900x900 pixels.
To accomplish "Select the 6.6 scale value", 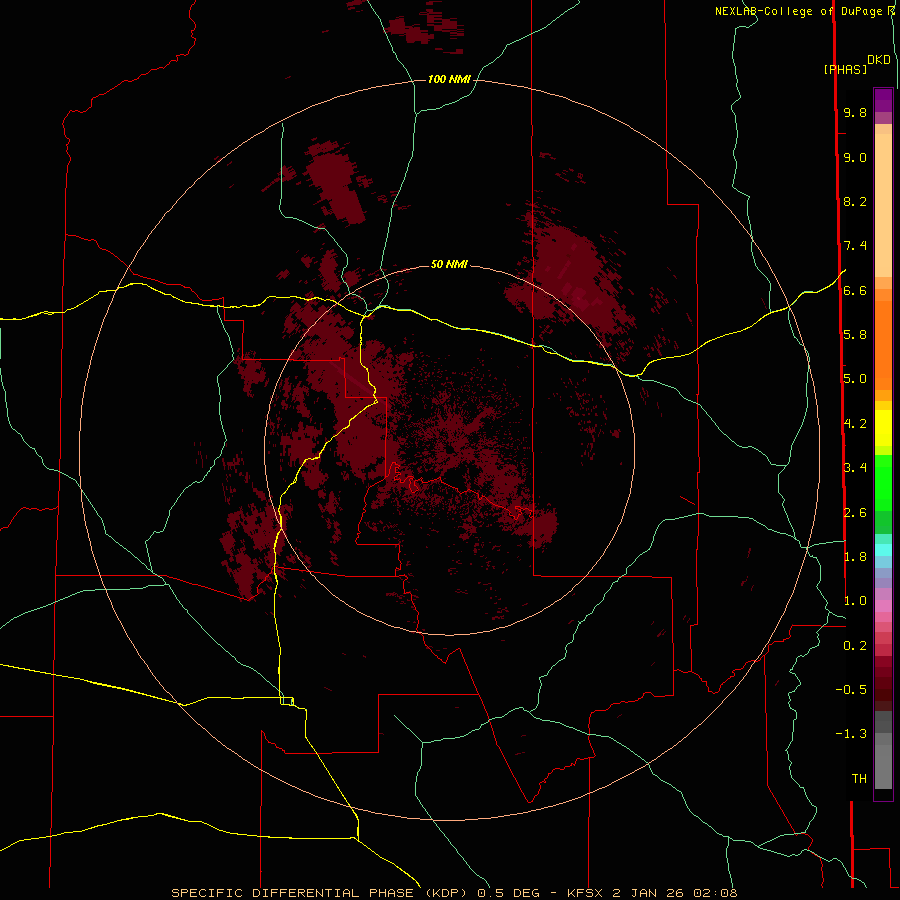I will point(855,291).
